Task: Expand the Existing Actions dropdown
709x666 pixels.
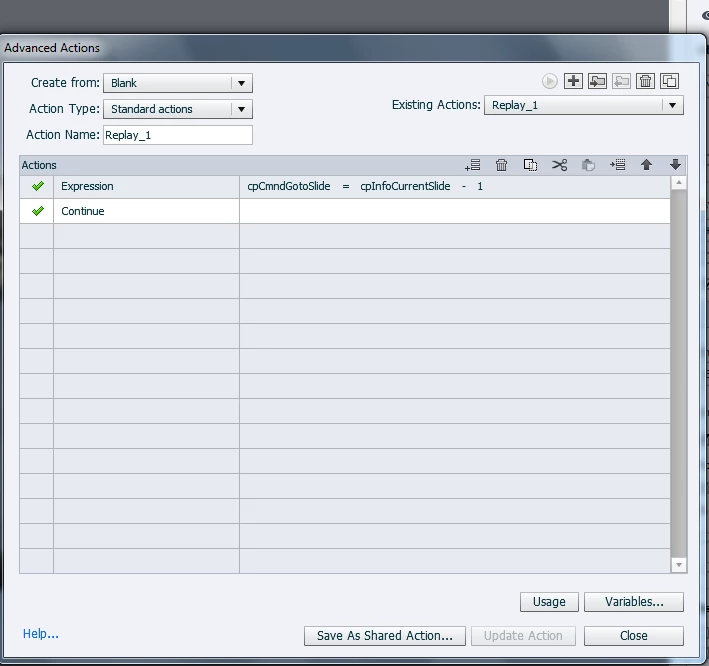Action: coord(584,105)
